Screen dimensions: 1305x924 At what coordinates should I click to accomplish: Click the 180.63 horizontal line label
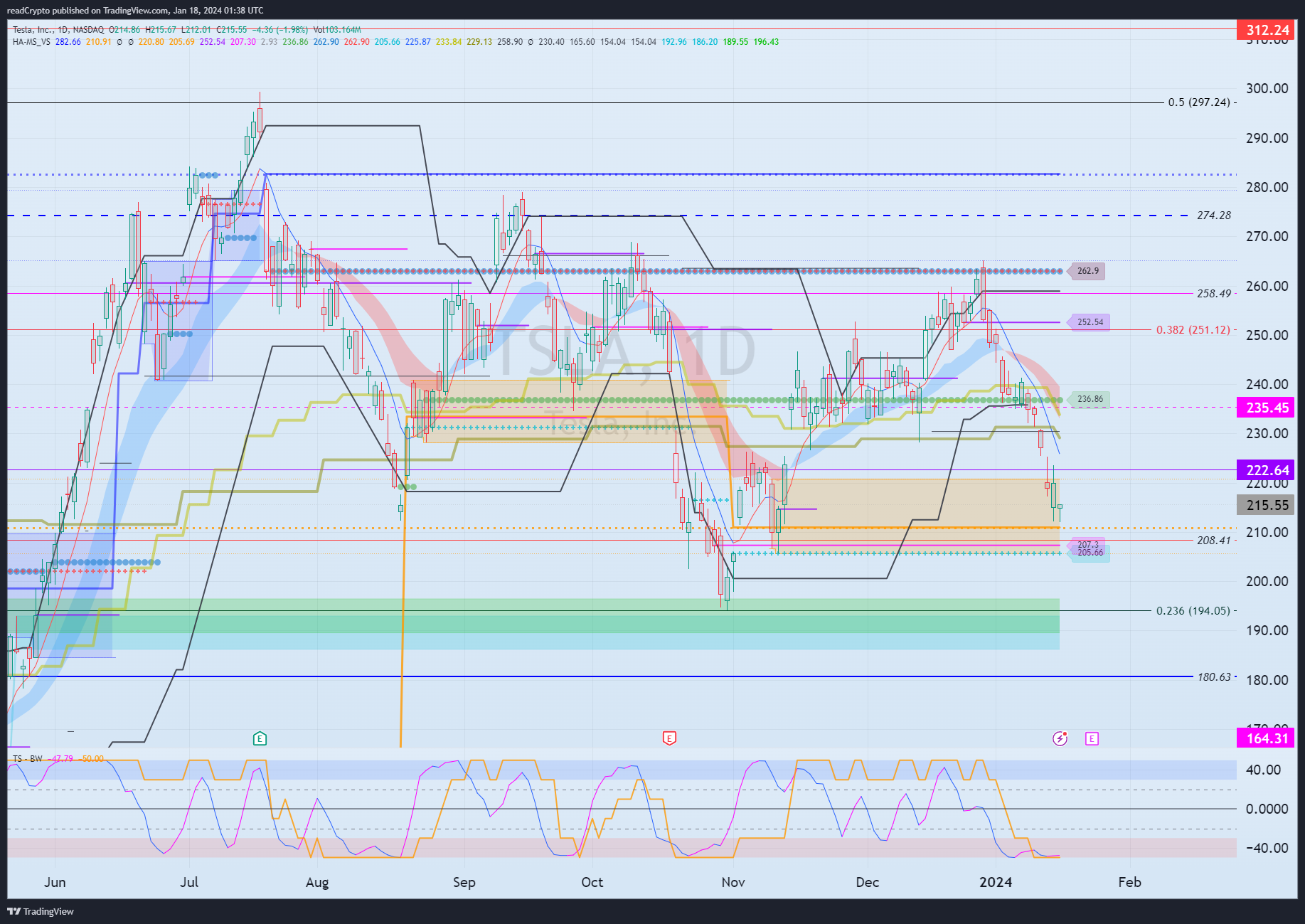point(1214,677)
